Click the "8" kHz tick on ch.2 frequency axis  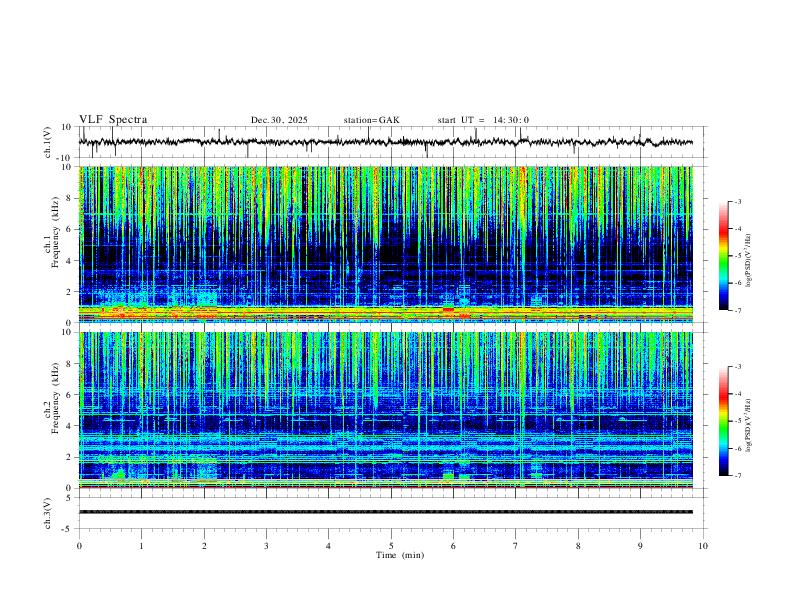pos(70,364)
